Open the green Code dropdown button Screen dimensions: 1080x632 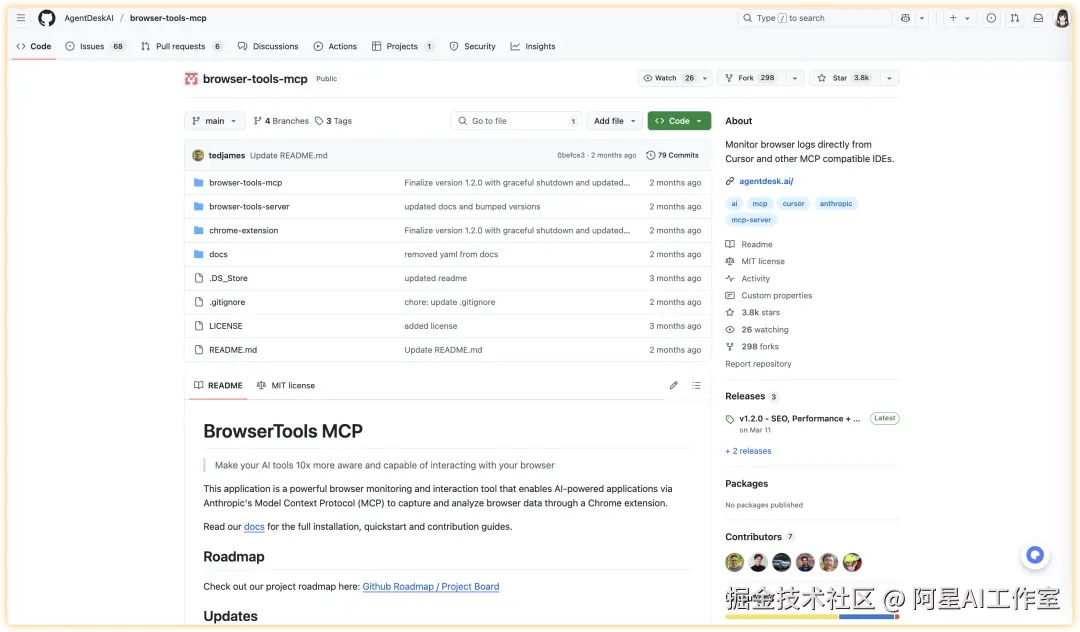click(x=679, y=121)
